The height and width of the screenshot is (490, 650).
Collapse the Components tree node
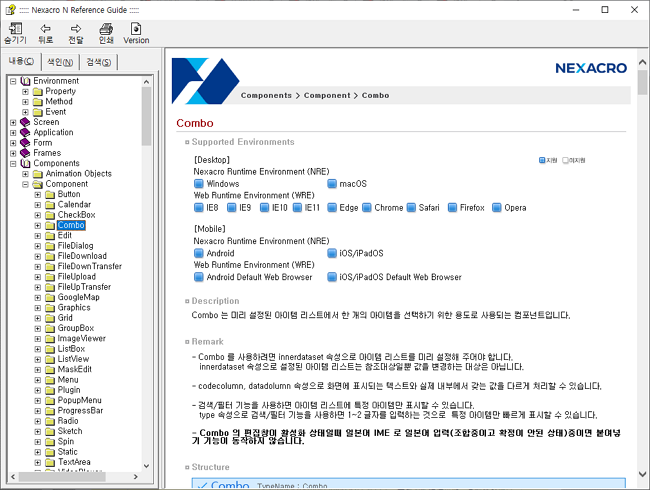13,163
